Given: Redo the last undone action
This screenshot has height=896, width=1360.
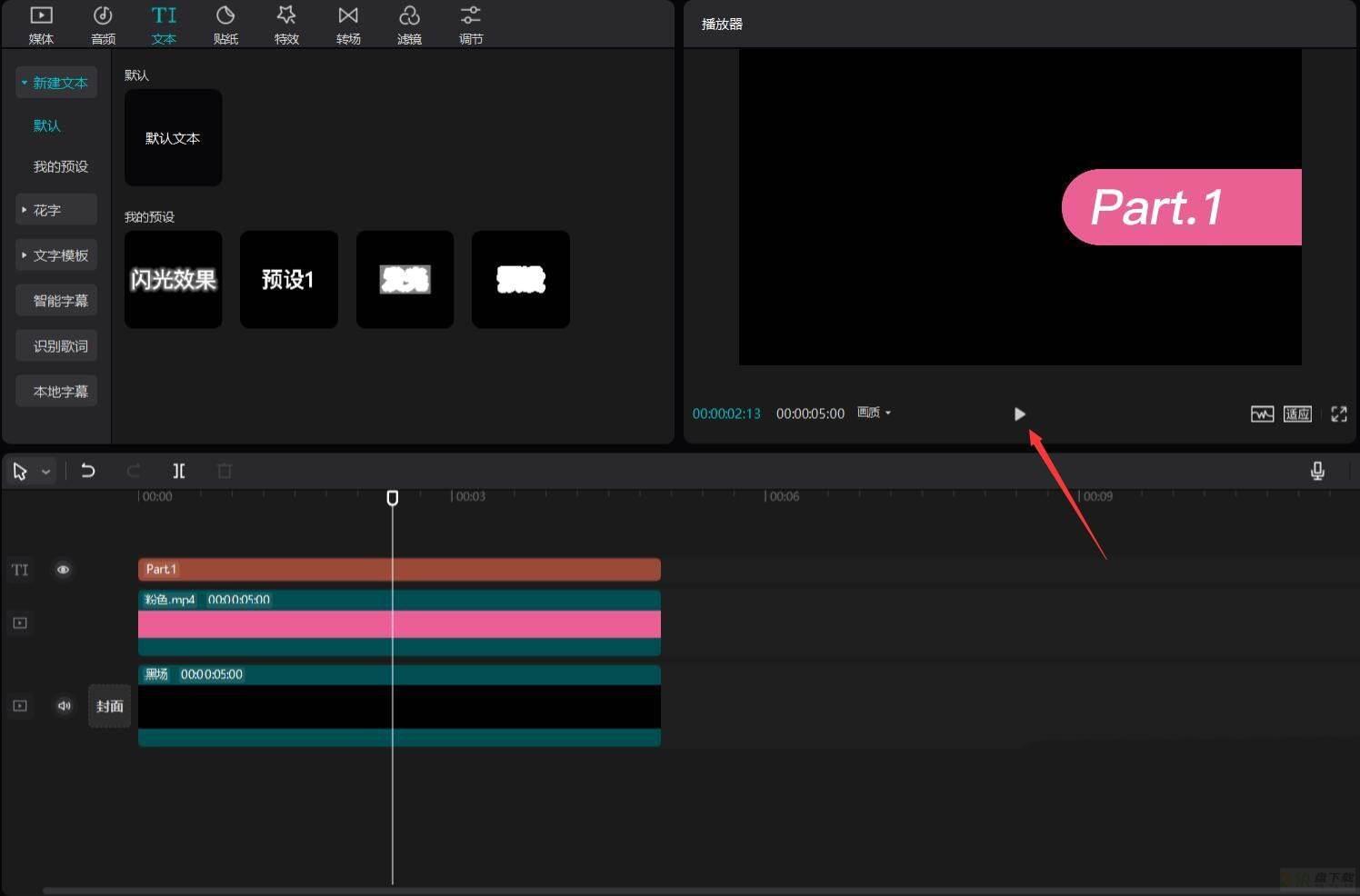Looking at the screenshot, I should point(134,471).
